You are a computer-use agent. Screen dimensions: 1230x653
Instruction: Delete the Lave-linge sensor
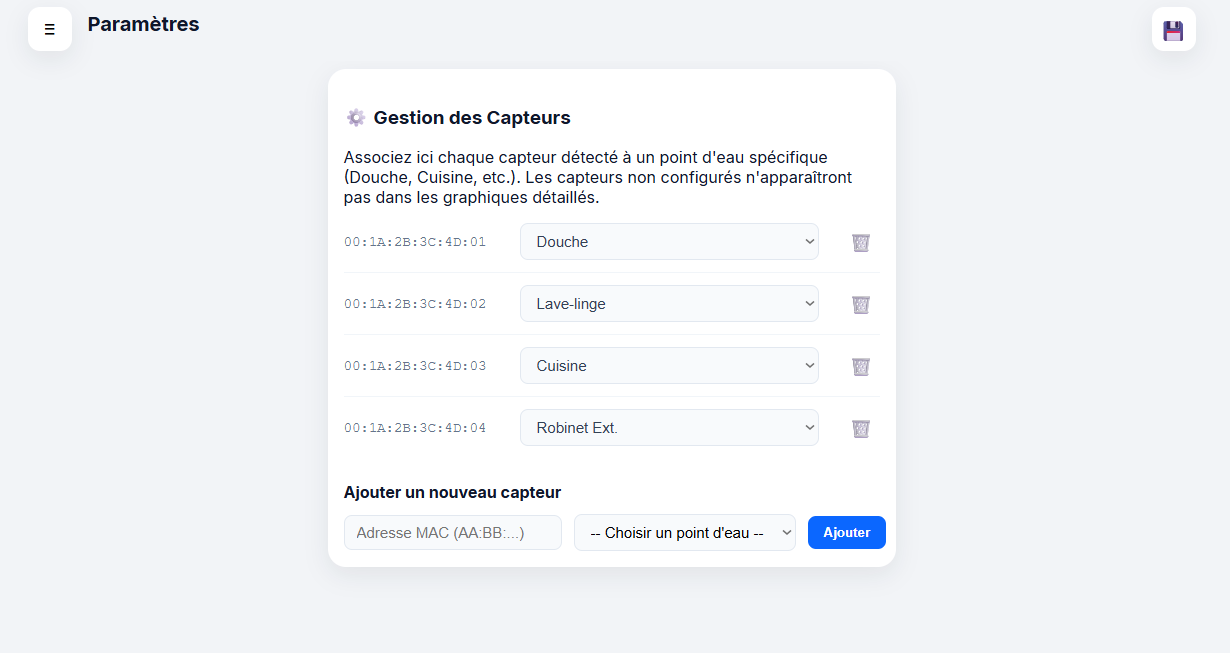(x=860, y=304)
